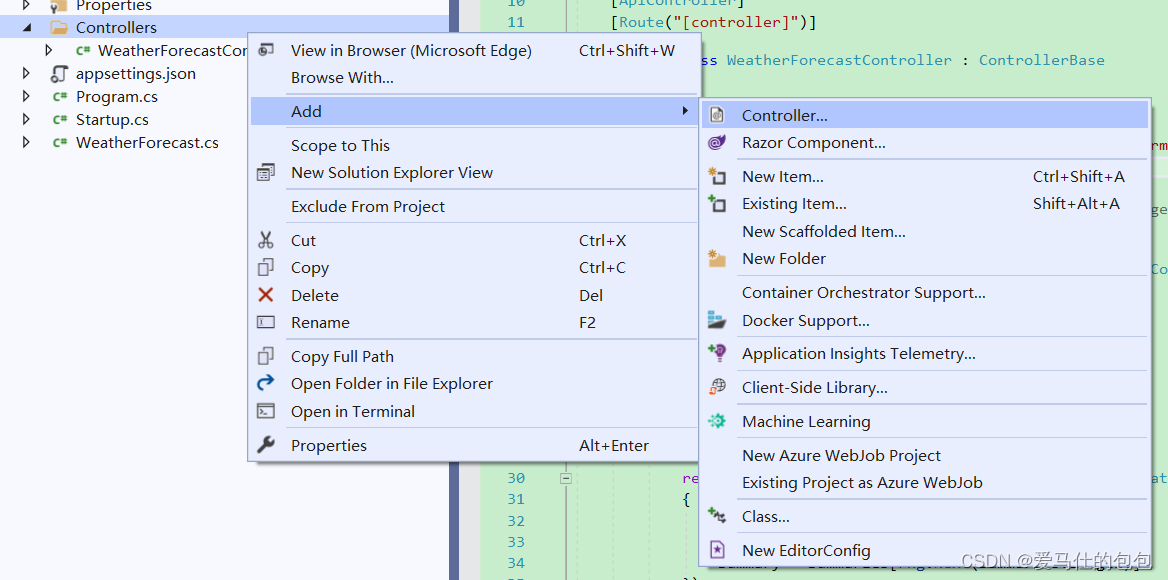Choose Controller... from the Add submenu
The image size is (1168, 580).
(785, 114)
